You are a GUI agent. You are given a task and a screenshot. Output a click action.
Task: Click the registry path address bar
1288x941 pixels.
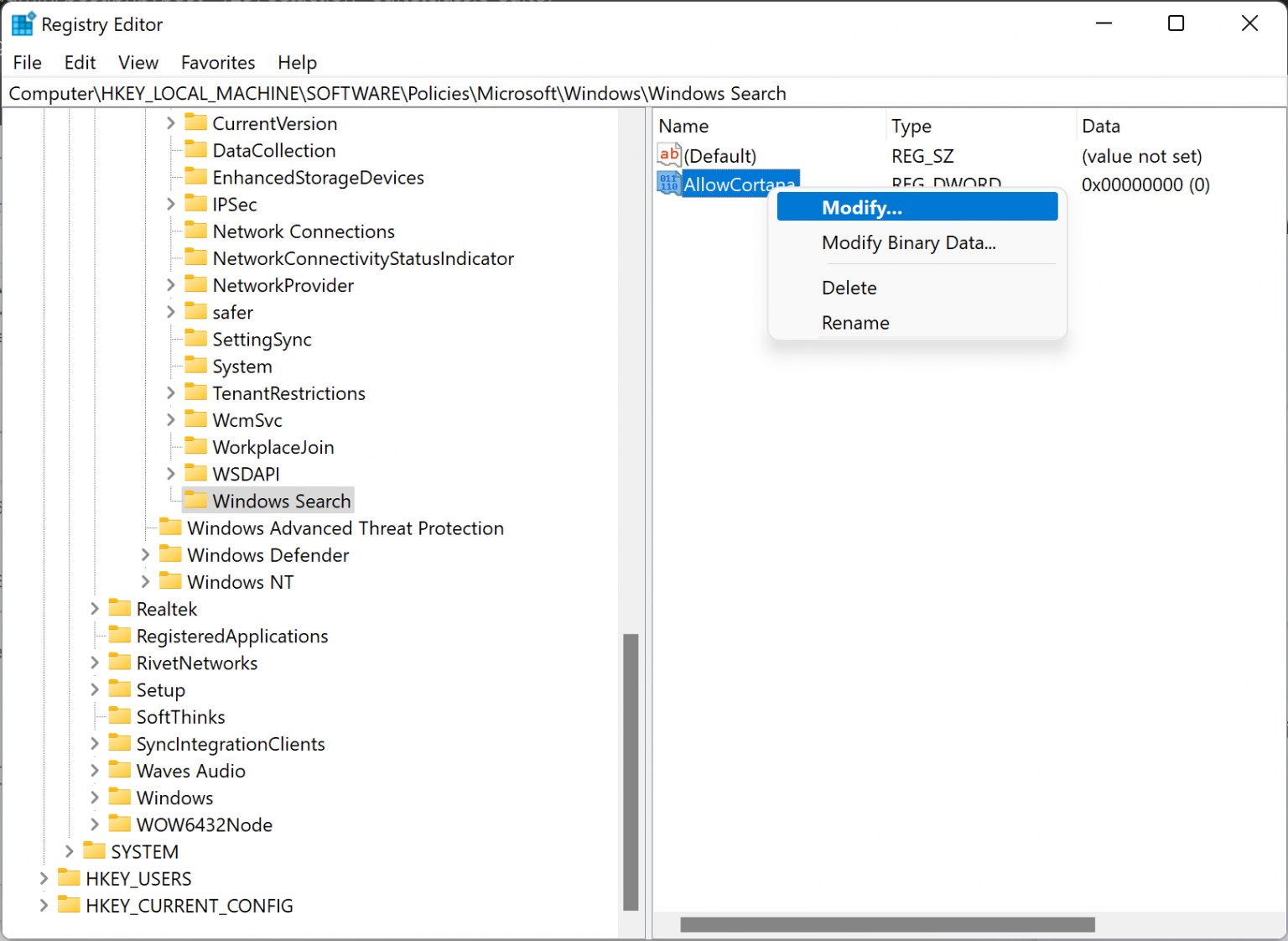pos(644,93)
